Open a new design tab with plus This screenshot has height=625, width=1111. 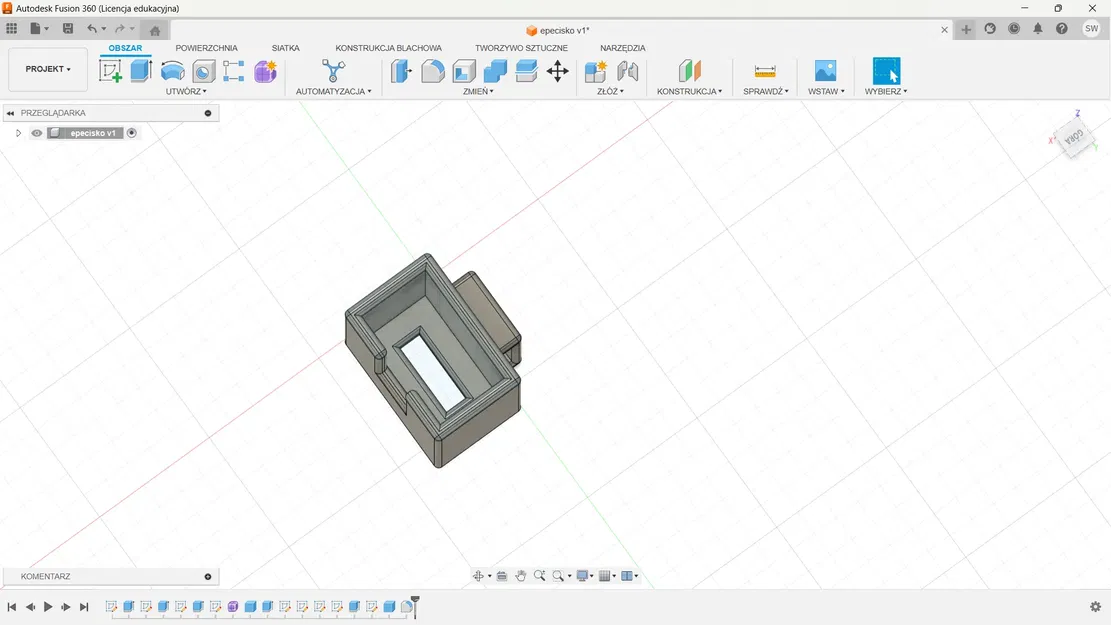pos(966,29)
